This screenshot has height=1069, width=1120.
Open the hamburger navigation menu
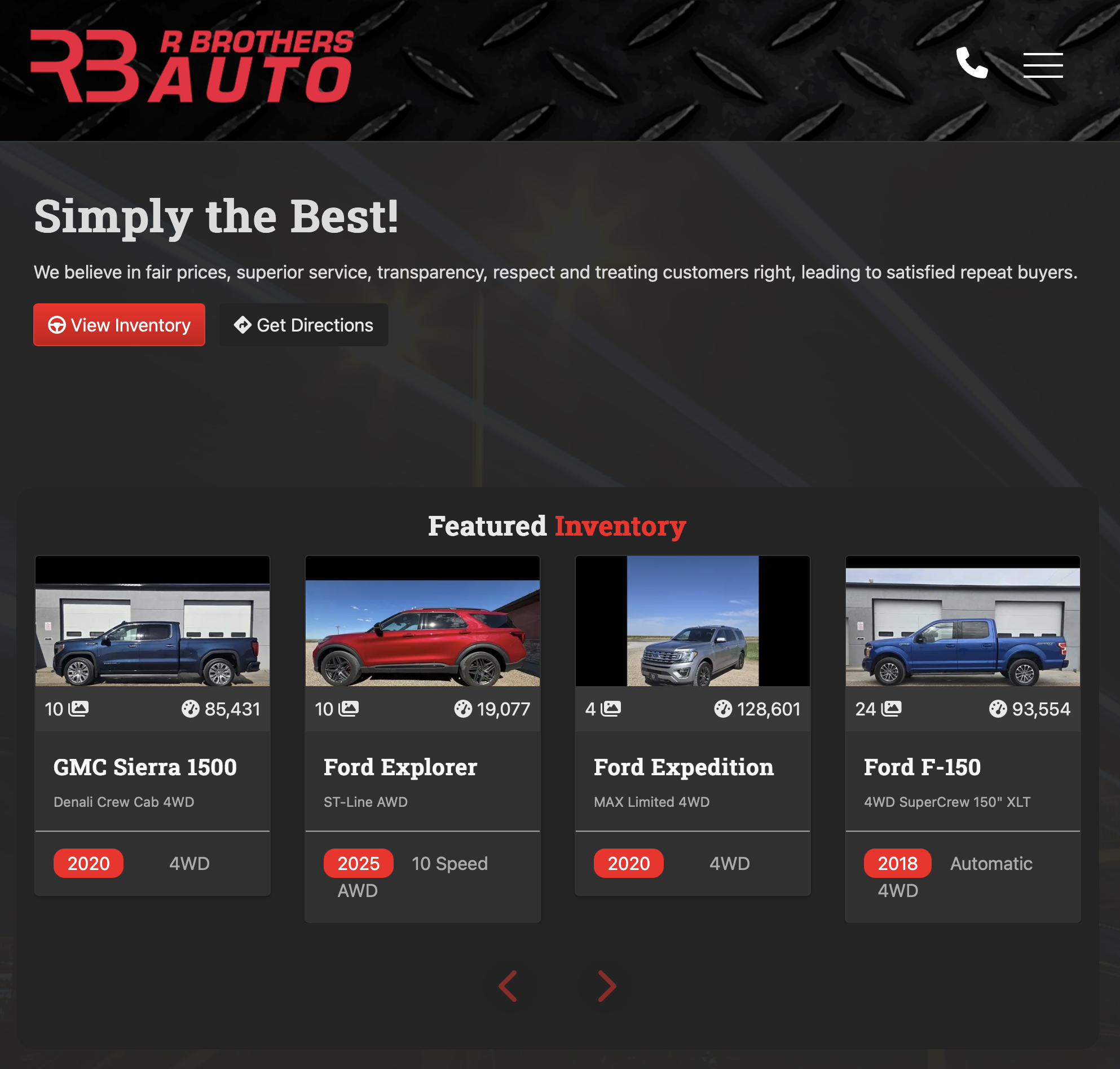pos(1043,65)
